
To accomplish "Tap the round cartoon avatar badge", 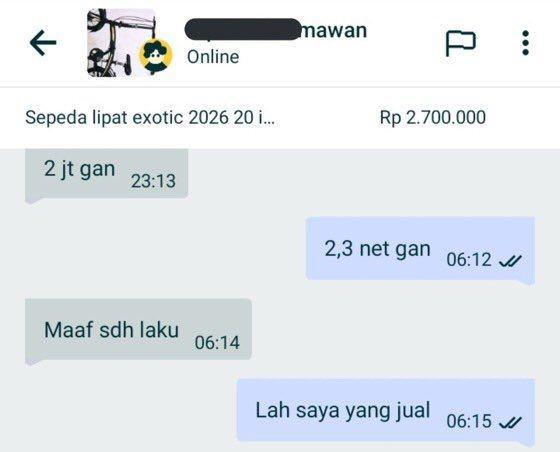I will click(155, 56).
